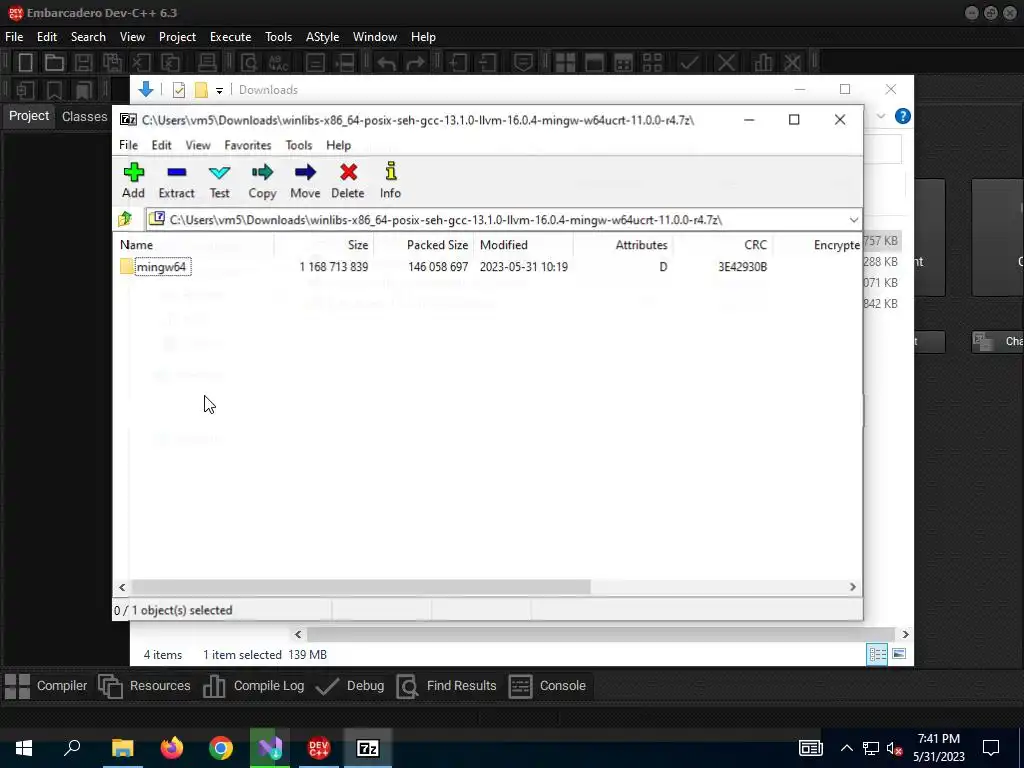Open Google Chrome from the taskbar
1024x768 pixels.
[x=221, y=748]
